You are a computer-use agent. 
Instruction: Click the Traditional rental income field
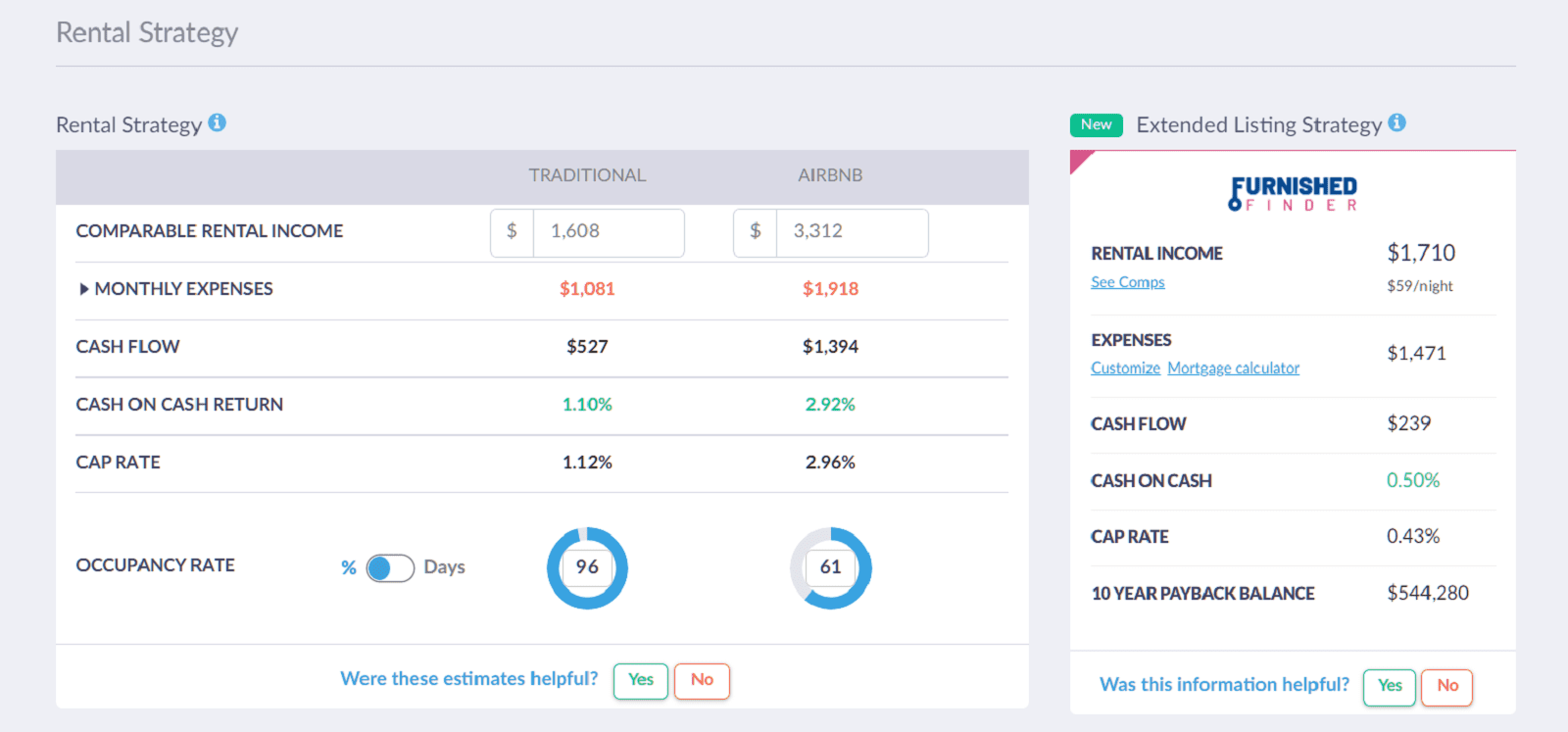[x=608, y=232]
